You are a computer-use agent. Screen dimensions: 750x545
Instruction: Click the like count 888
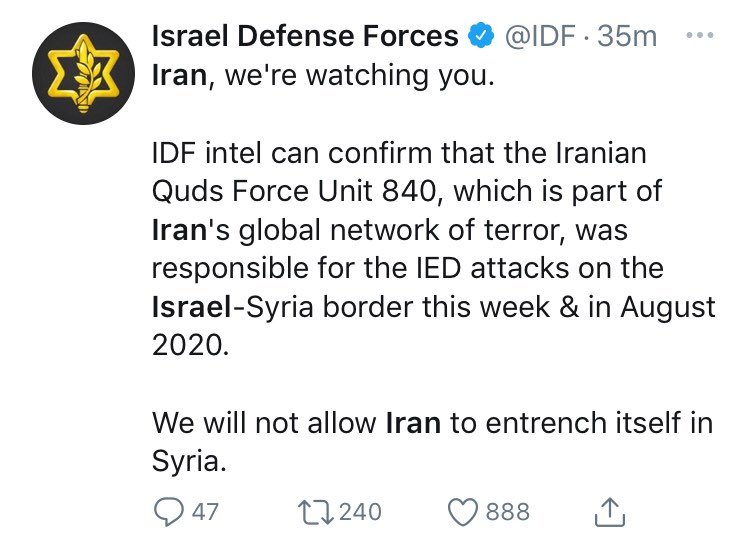click(x=508, y=512)
